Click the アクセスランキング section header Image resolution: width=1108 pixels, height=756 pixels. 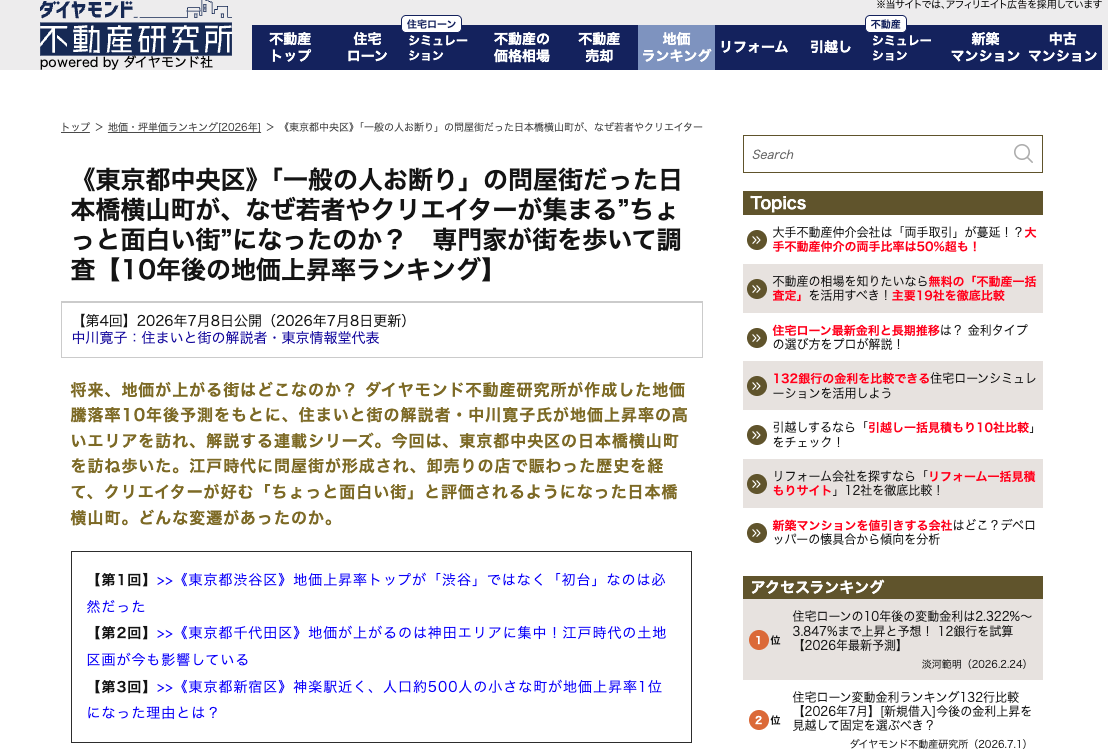coord(892,587)
